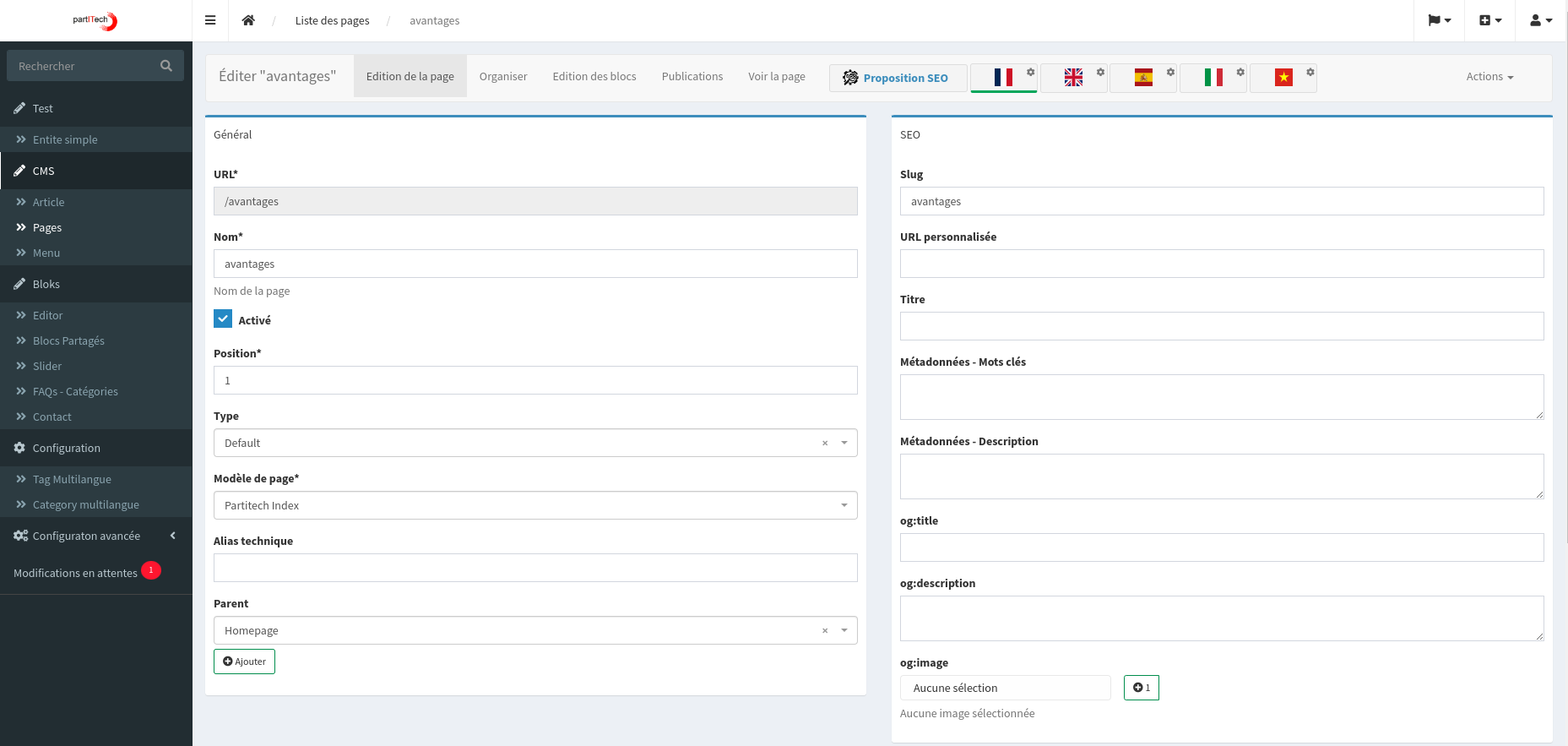Click the Proposition SEO button

pos(898,78)
